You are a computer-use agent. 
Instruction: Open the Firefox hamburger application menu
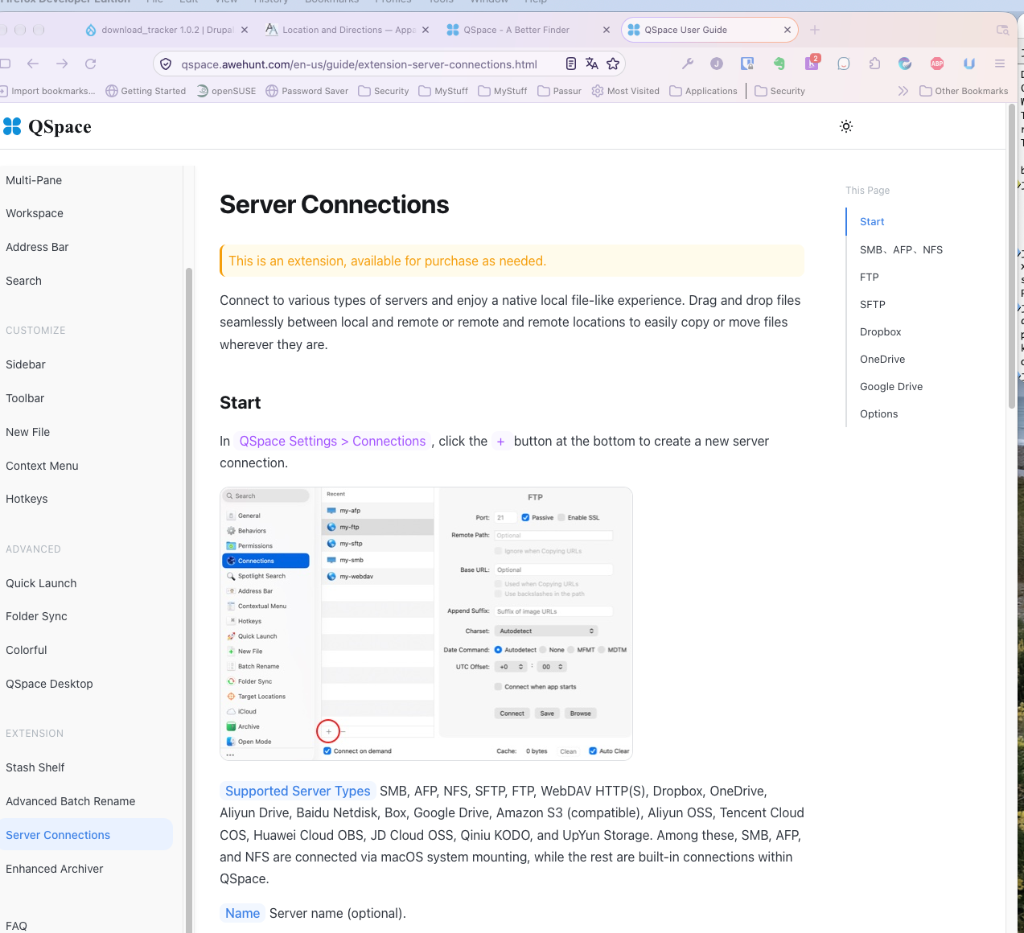point(999,63)
